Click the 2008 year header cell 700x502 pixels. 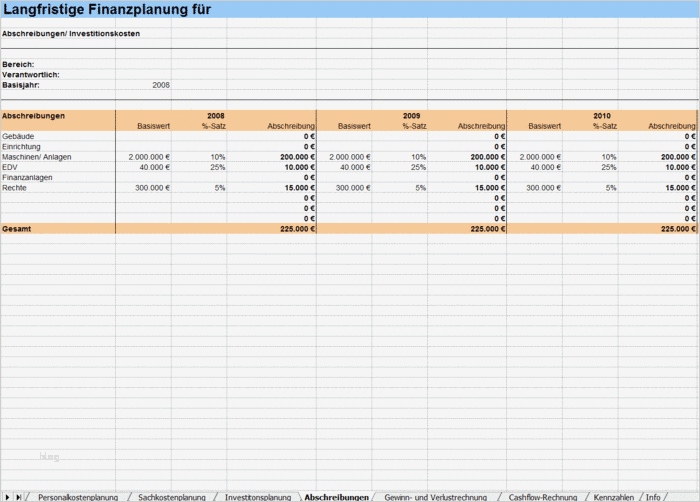click(x=216, y=116)
